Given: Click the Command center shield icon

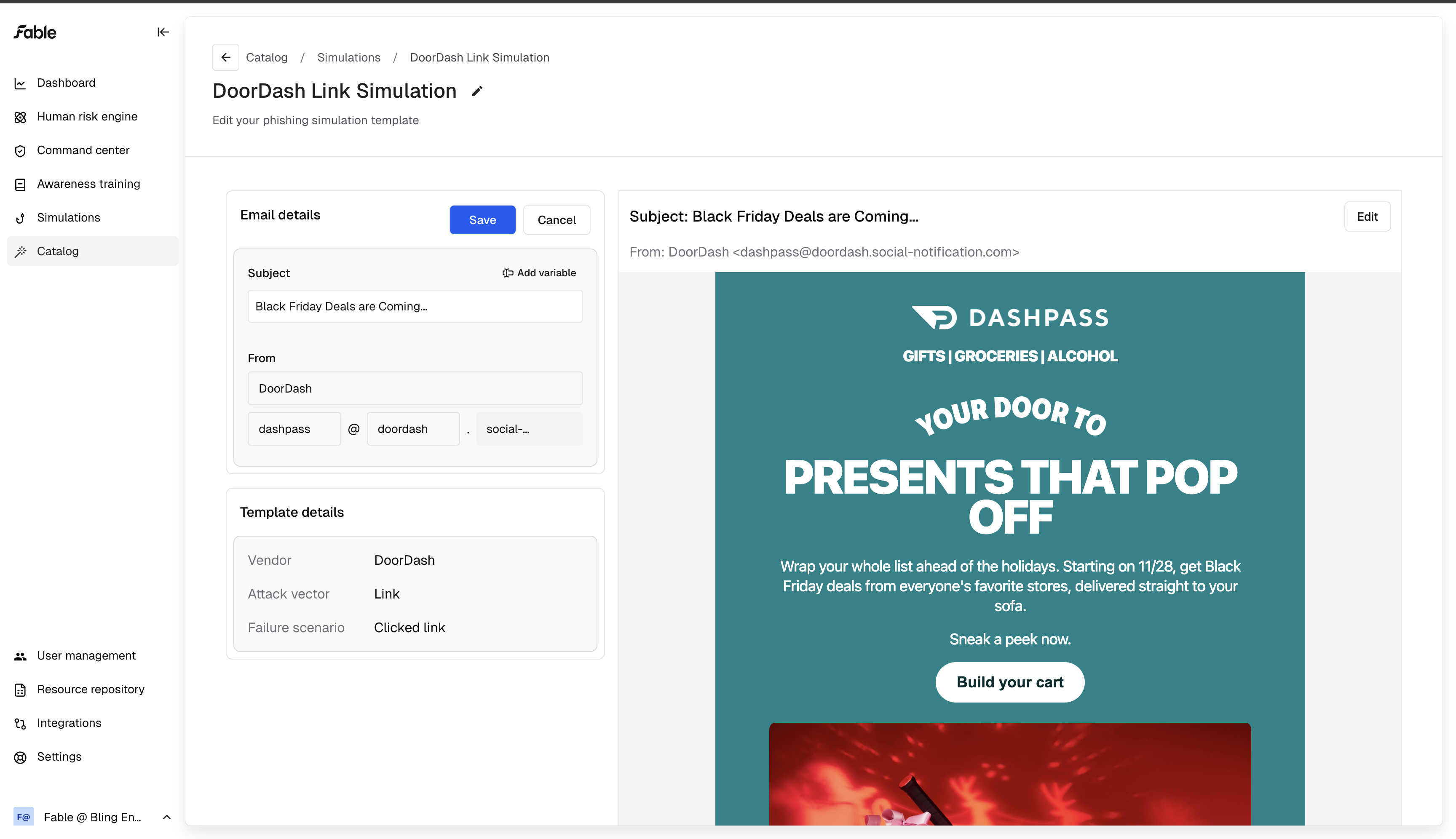Looking at the screenshot, I should tap(20, 151).
